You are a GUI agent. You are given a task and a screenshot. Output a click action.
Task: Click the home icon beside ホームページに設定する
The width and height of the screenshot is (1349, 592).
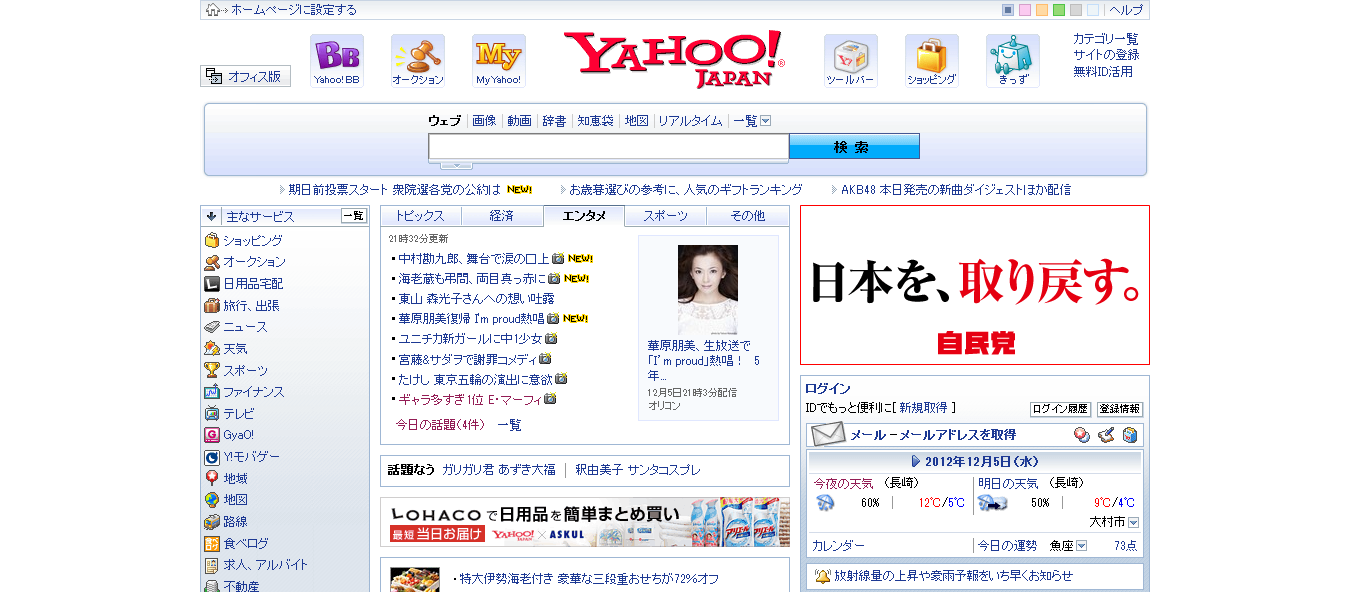tap(213, 10)
